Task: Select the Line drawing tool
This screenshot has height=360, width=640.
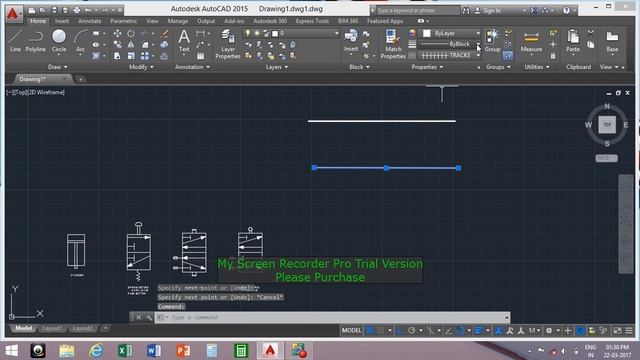Action: (15, 40)
